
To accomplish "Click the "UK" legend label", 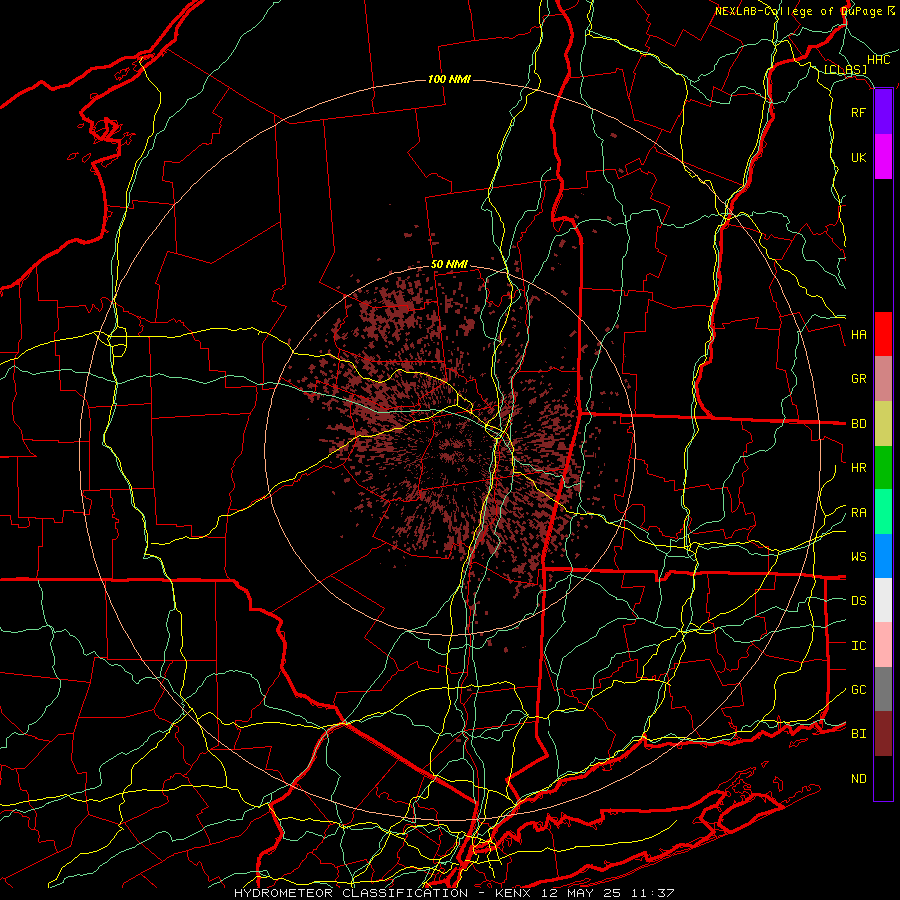I will point(858,157).
